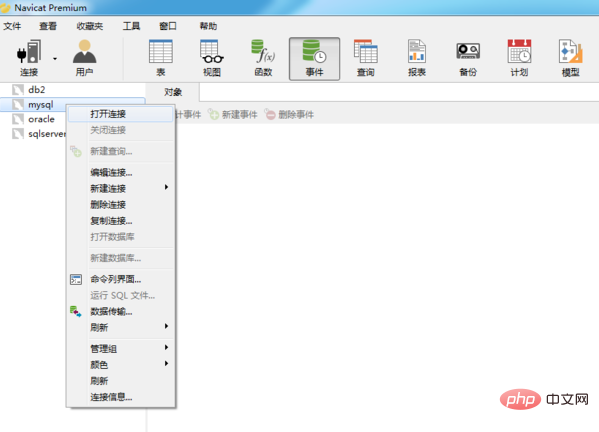The width and height of the screenshot is (599, 432).
Task: Choose 新建查询... in context menu
Action: tap(121, 151)
